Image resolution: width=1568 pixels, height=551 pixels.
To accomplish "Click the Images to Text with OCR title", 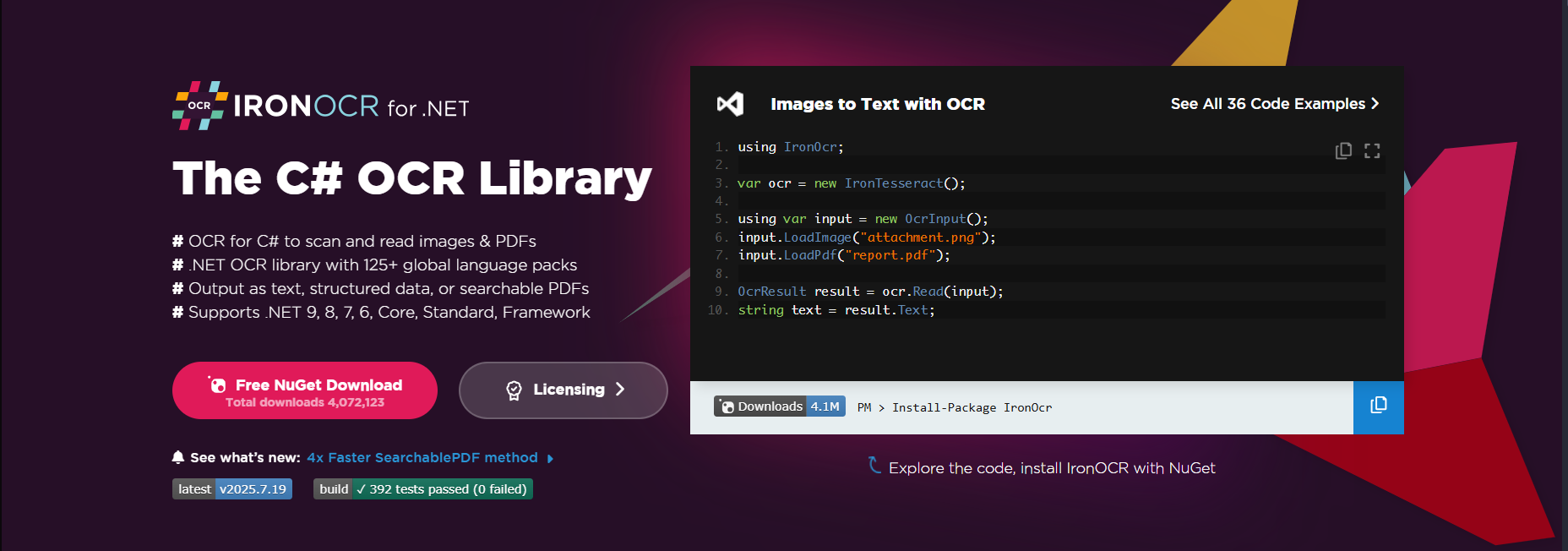I will pos(878,104).
